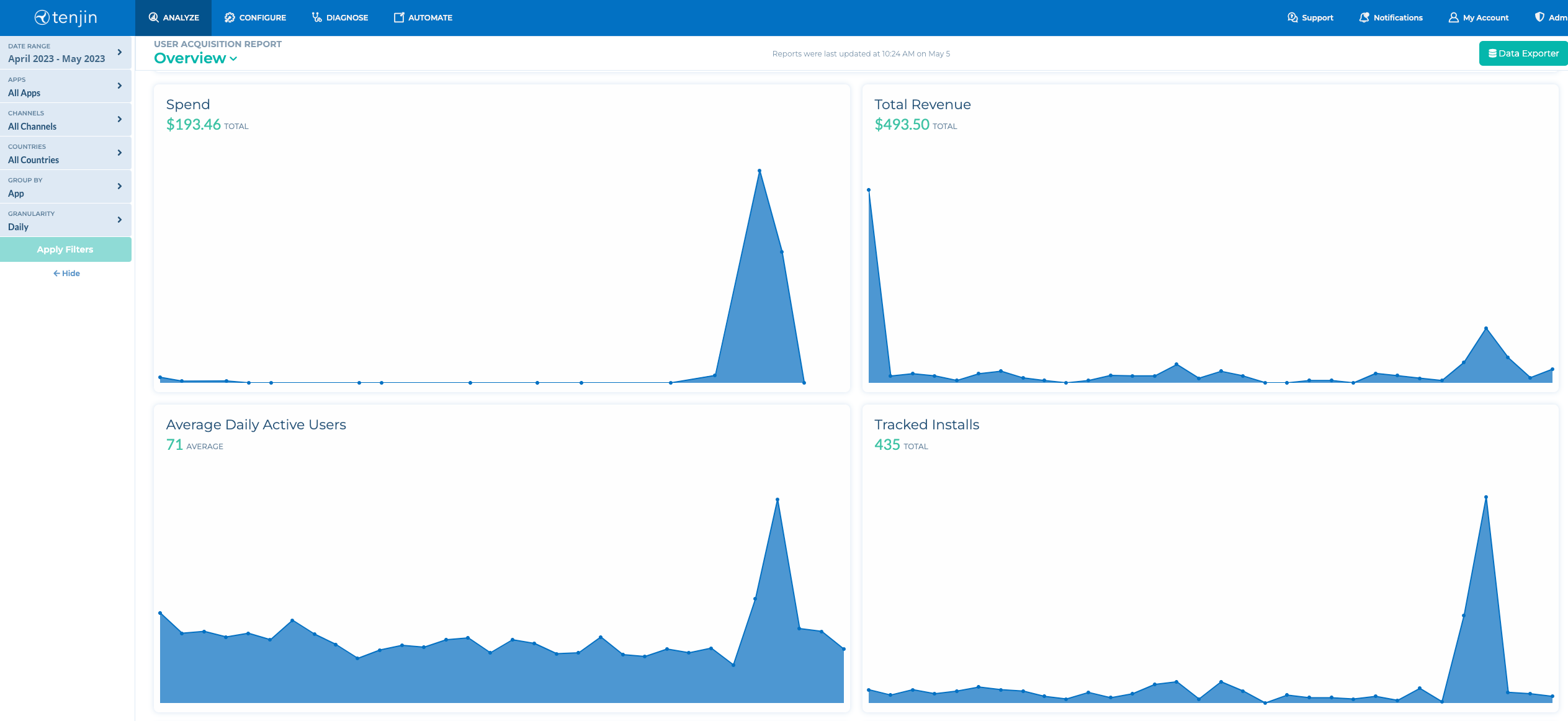The height and width of the screenshot is (721, 1568).
Task: Click the tenjin logo icon
Action: pos(42,17)
